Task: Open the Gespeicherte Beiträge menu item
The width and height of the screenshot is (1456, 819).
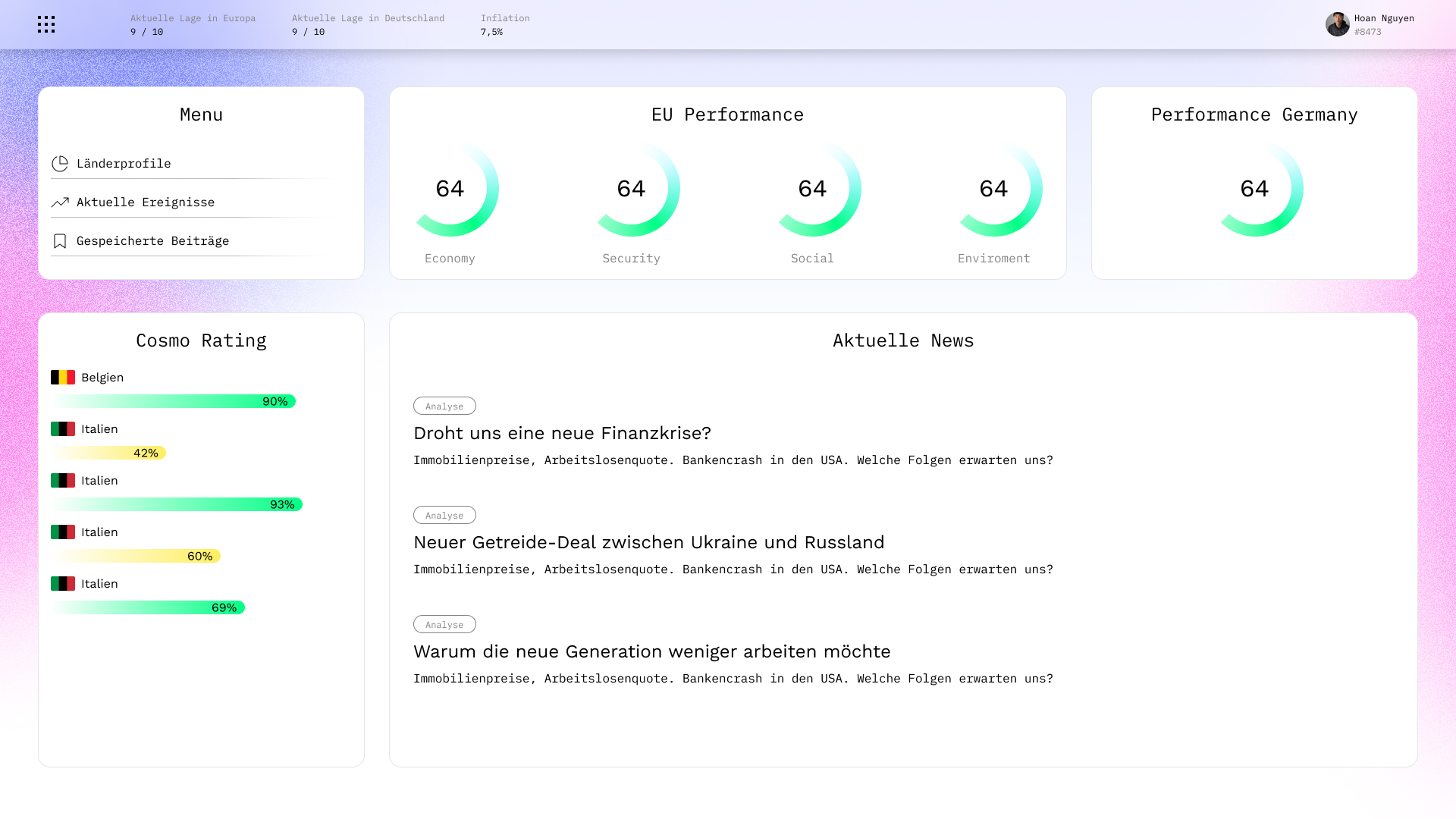Action: click(x=152, y=241)
